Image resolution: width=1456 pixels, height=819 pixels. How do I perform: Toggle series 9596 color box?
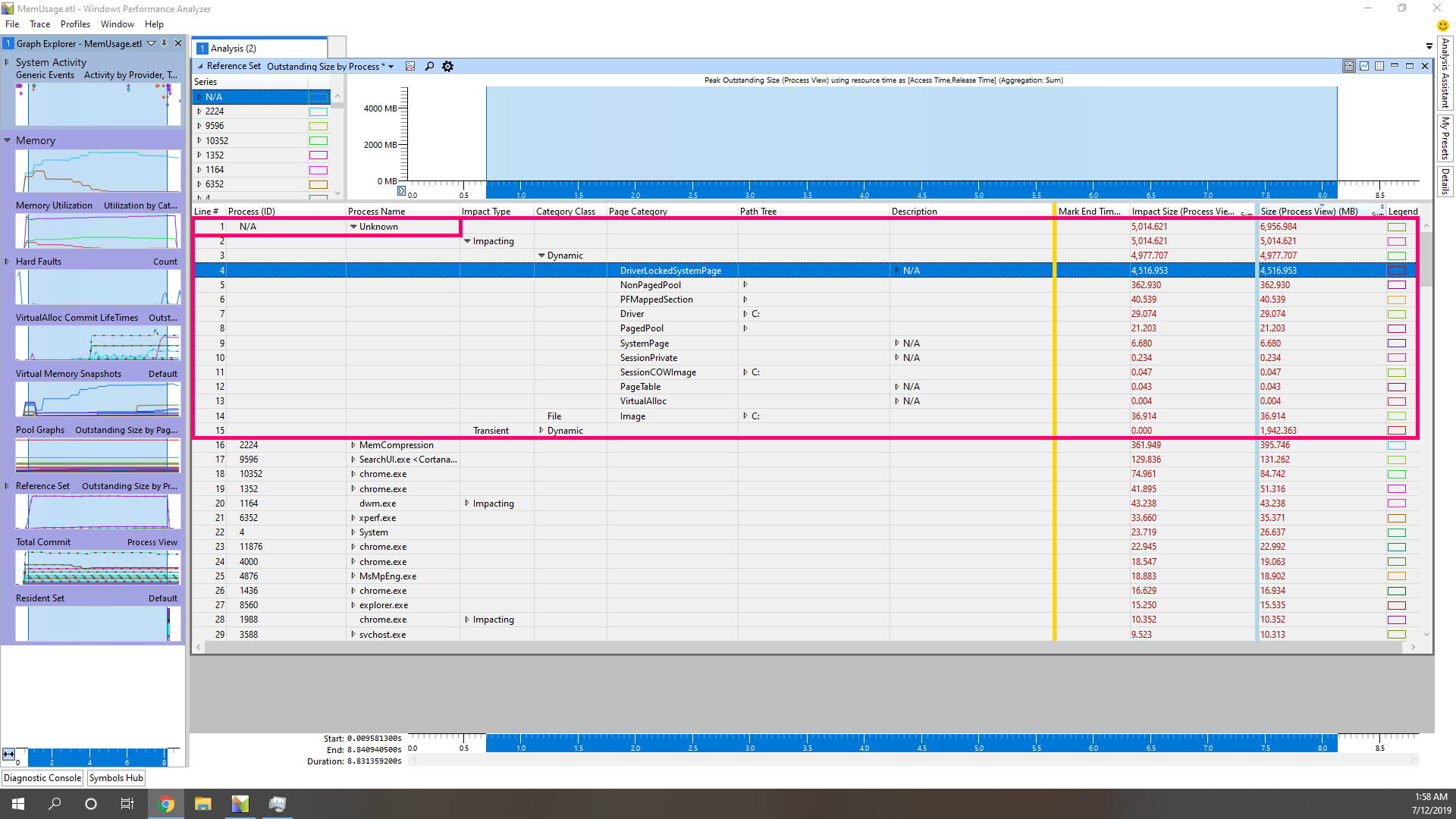pyautogui.click(x=318, y=126)
